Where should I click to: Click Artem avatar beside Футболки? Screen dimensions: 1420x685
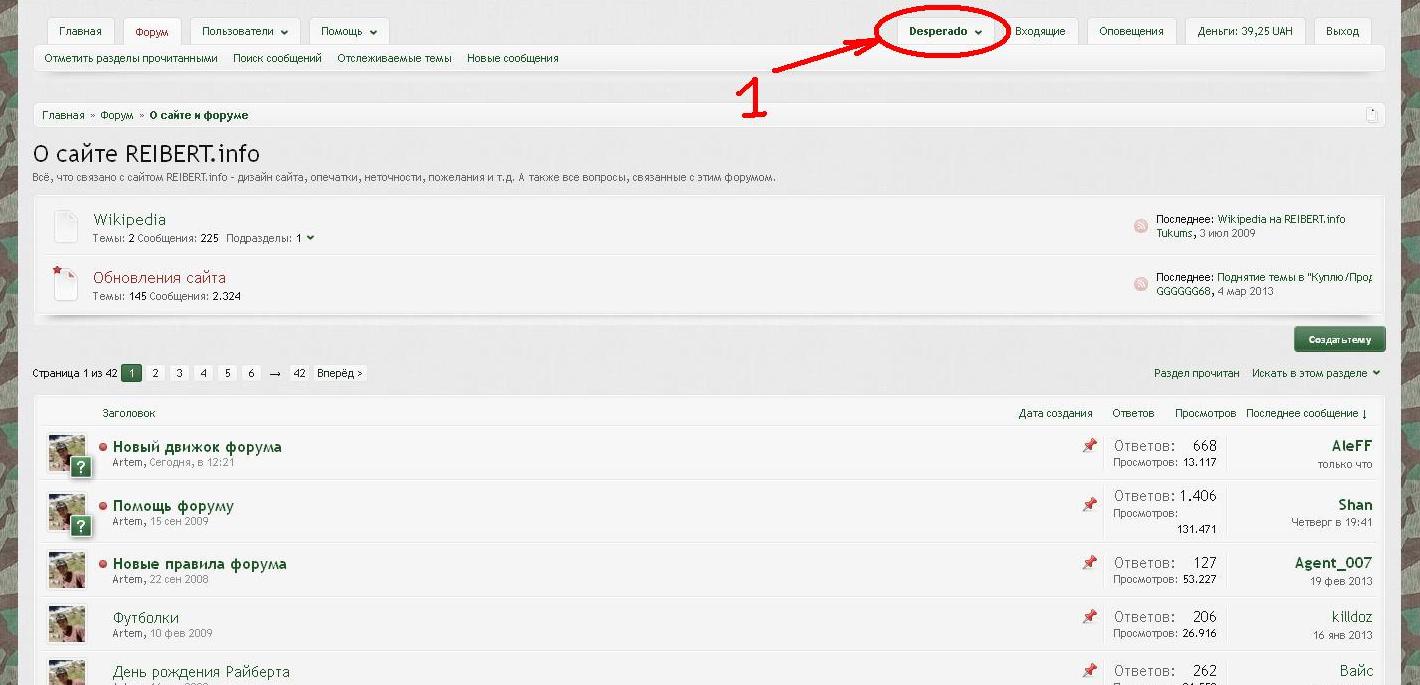(x=67, y=624)
